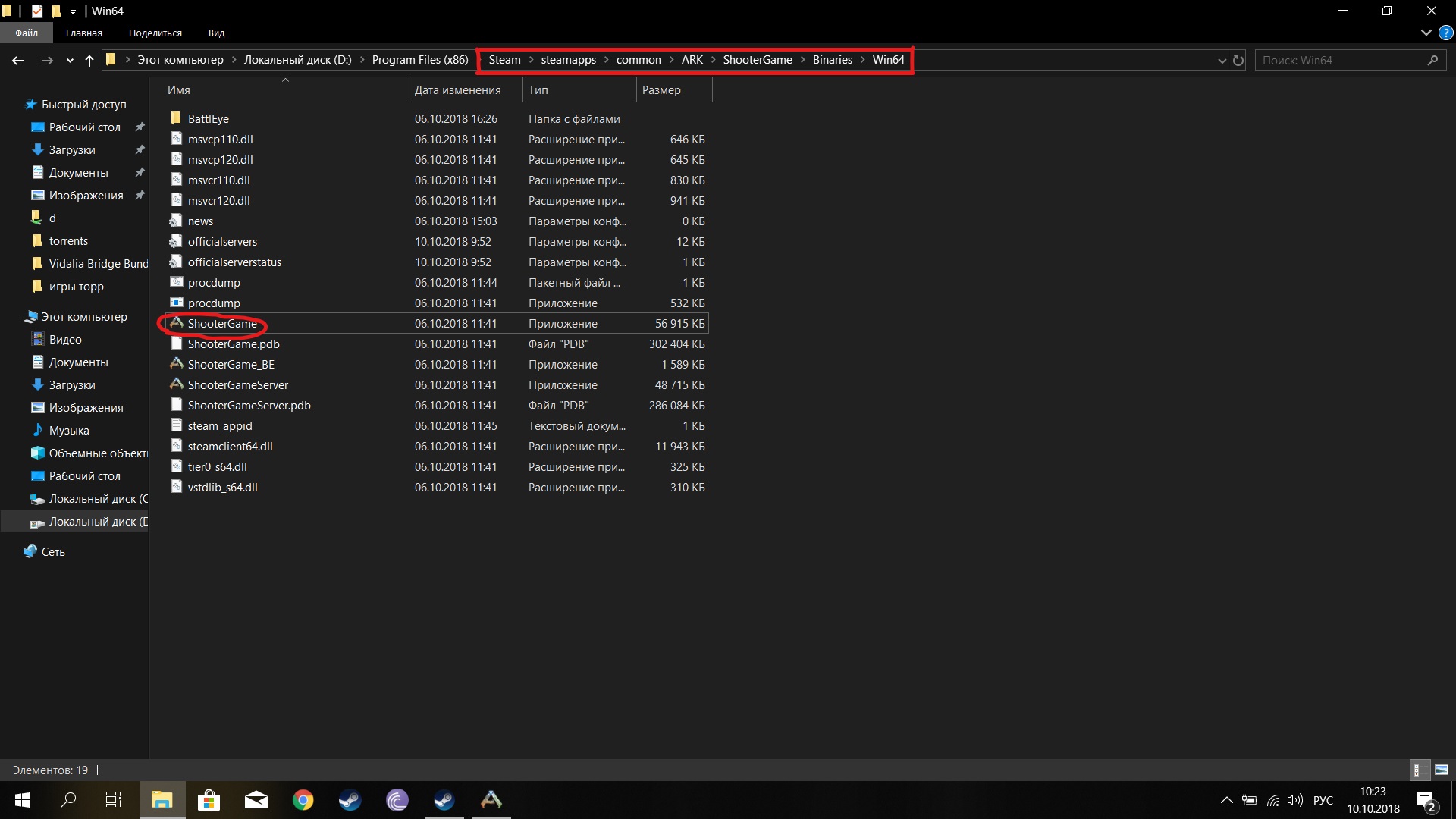This screenshot has height=819, width=1456.
Task: Open the recent locations dropdown arrow
Action: pos(70,61)
